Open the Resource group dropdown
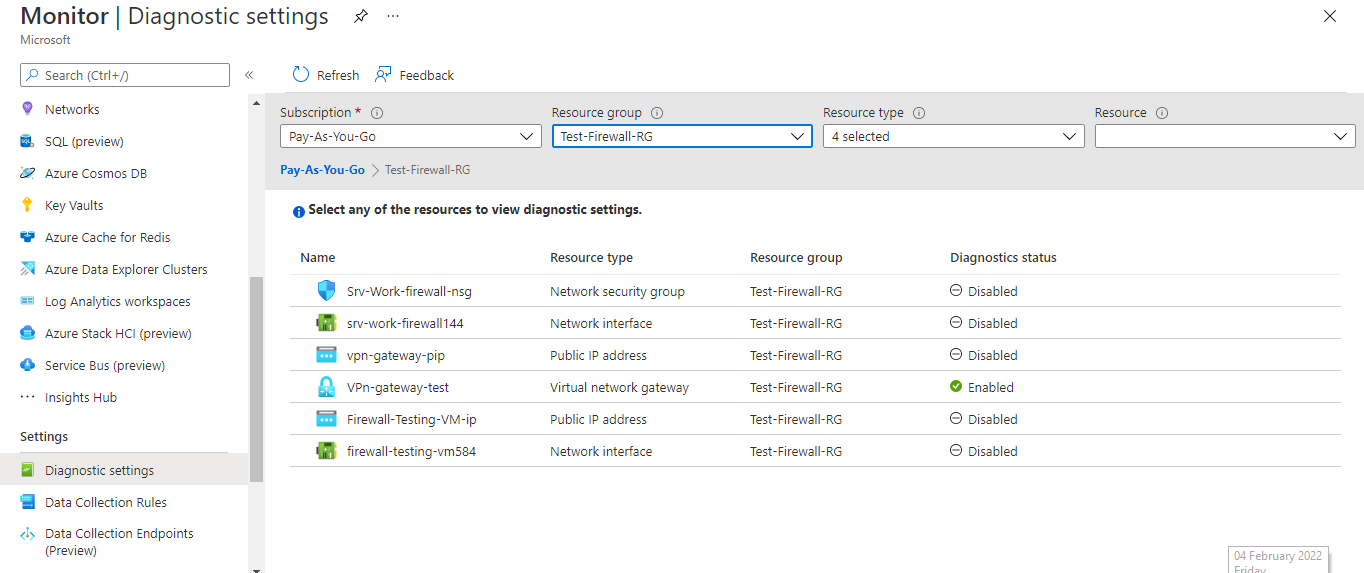 click(x=682, y=136)
